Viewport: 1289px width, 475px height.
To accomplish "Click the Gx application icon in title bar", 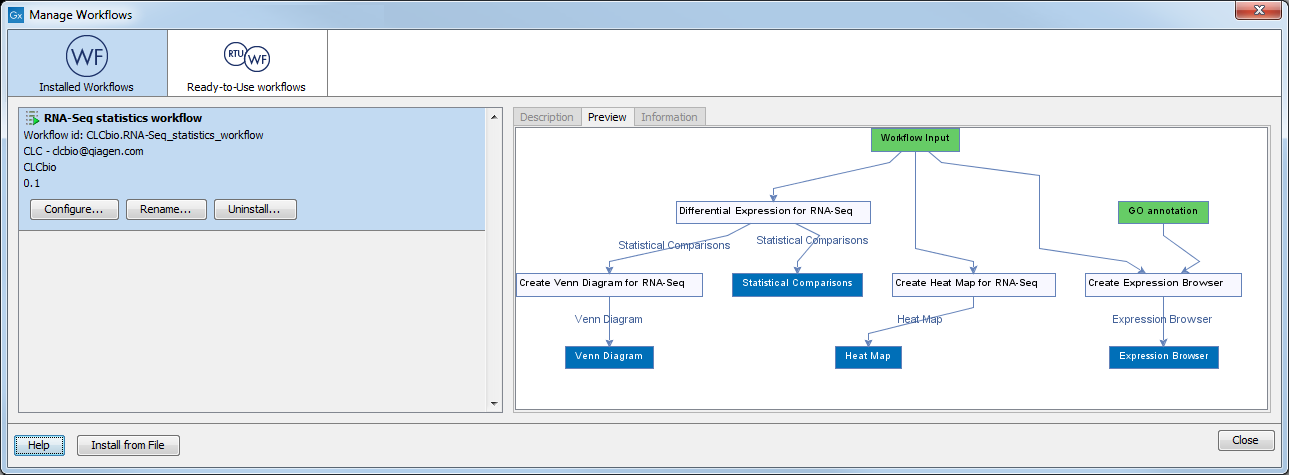I will click(x=15, y=15).
